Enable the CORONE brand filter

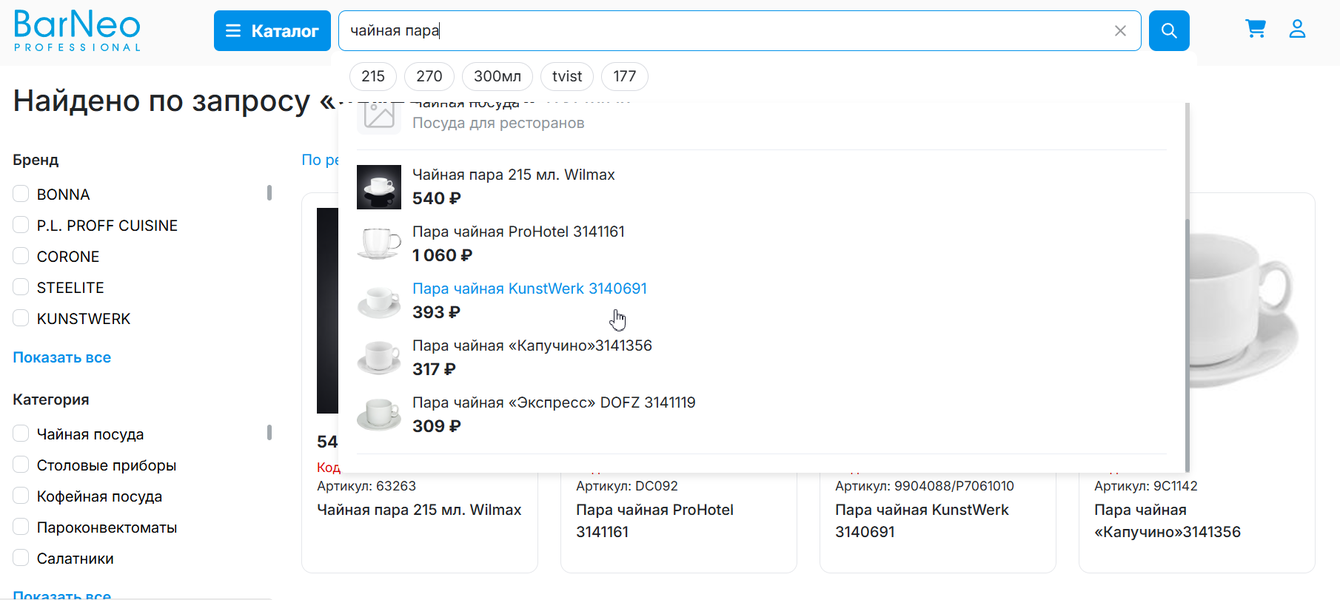pos(20,256)
